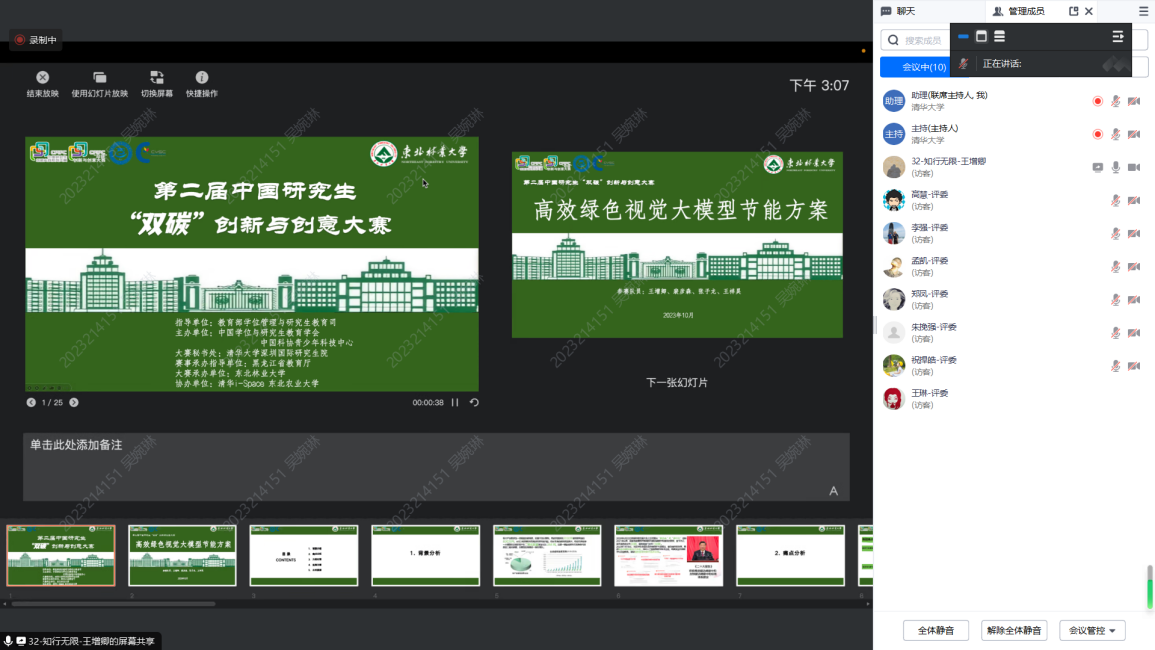The height and width of the screenshot is (650, 1155).
Task: Unmute microphone of 李强-评委
Action: pos(1115,233)
